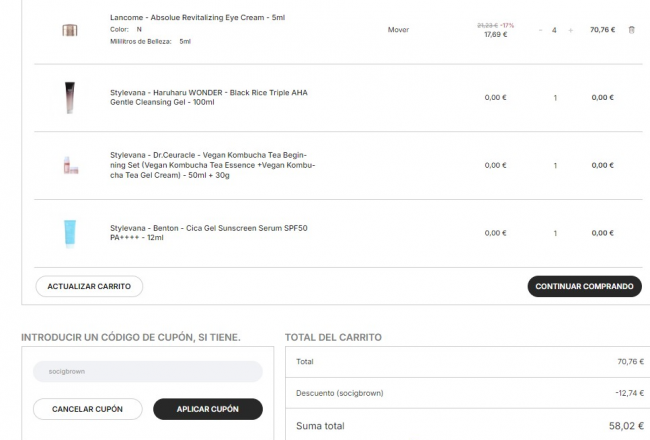This screenshot has height=440, width=650.
Task: Open Dr.Ceuracle Vegan Kombucha Tea Set title
Action: (213, 165)
